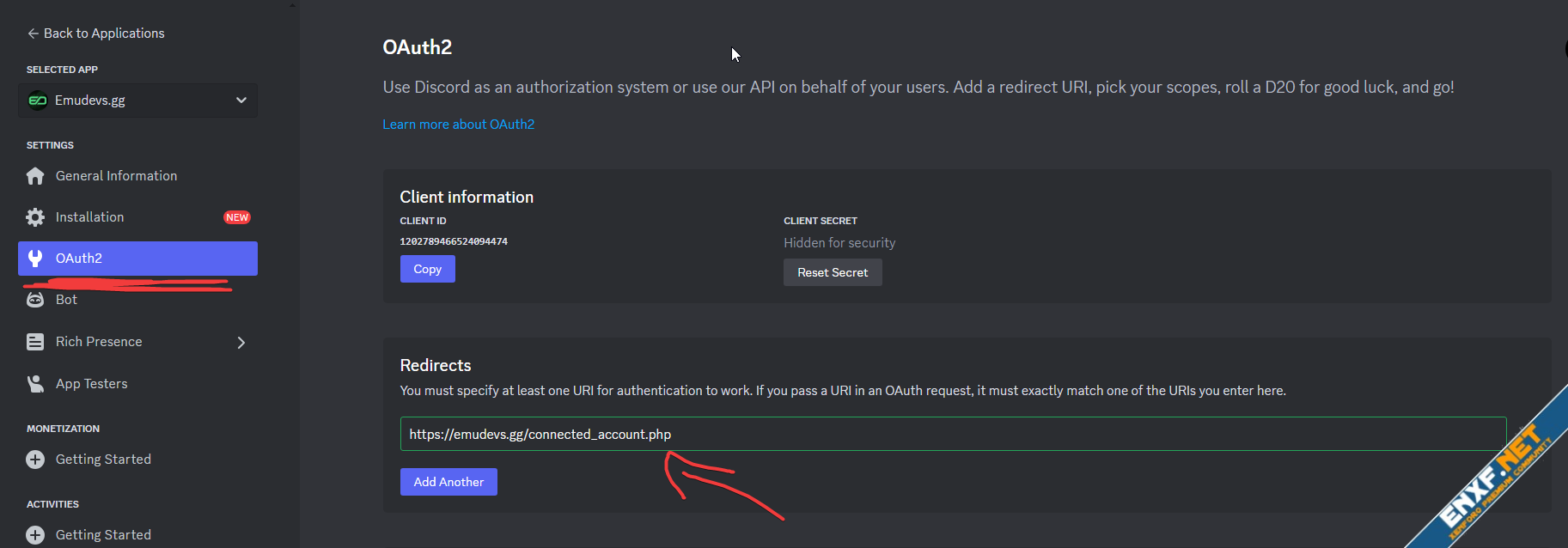Click the Monetization Getting Started plus icon
The image size is (1568, 548).
(35, 460)
